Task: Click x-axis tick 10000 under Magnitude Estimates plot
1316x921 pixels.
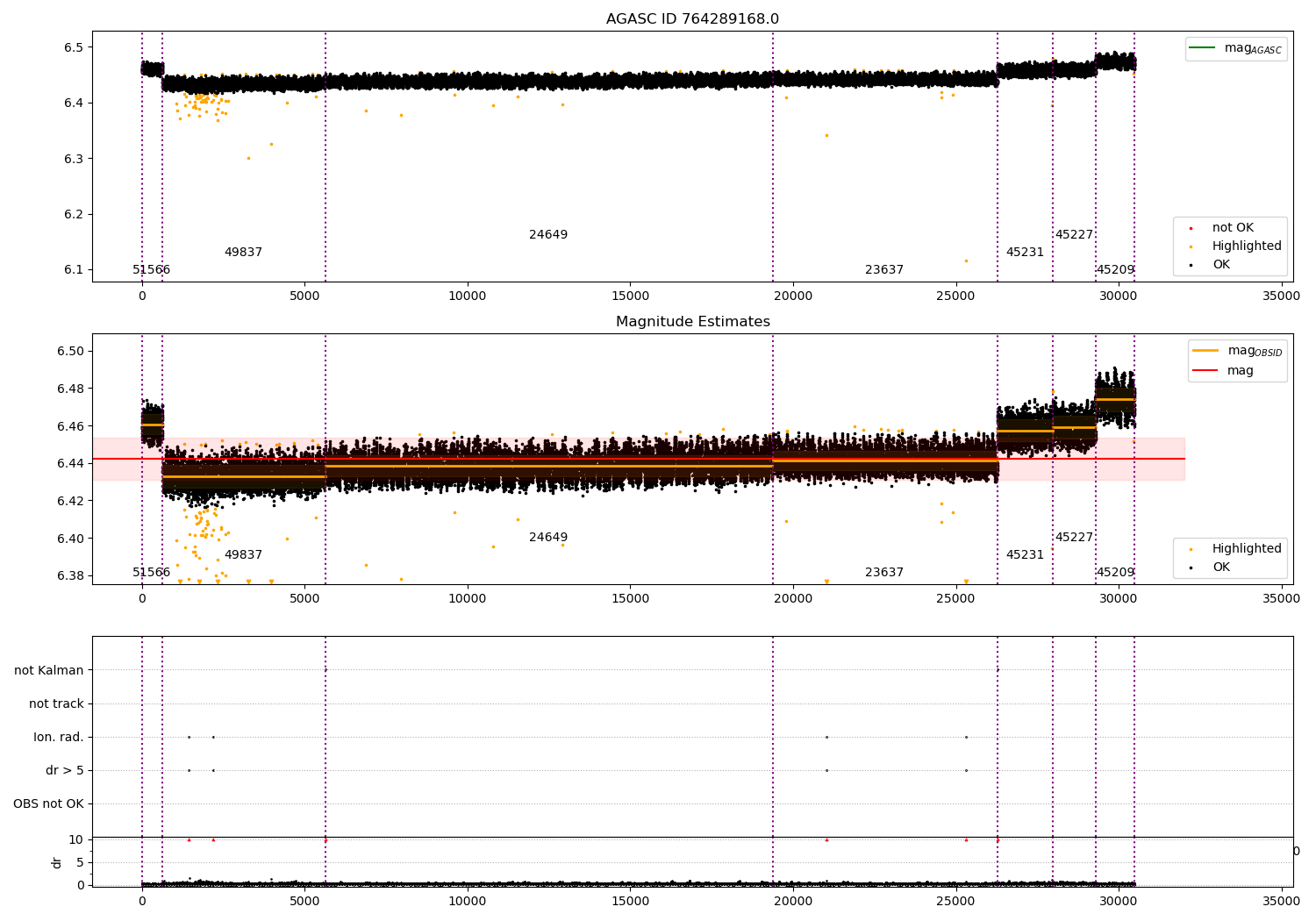Action: [x=467, y=599]
